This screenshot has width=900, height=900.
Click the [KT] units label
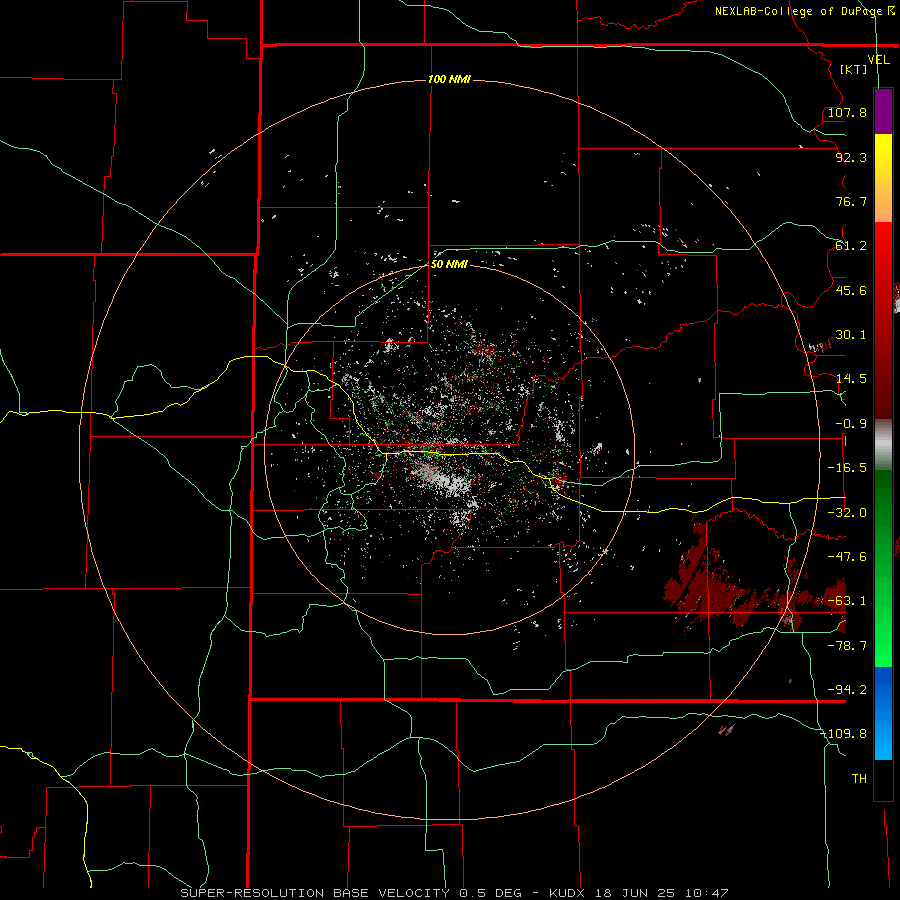tap(854, 69)
